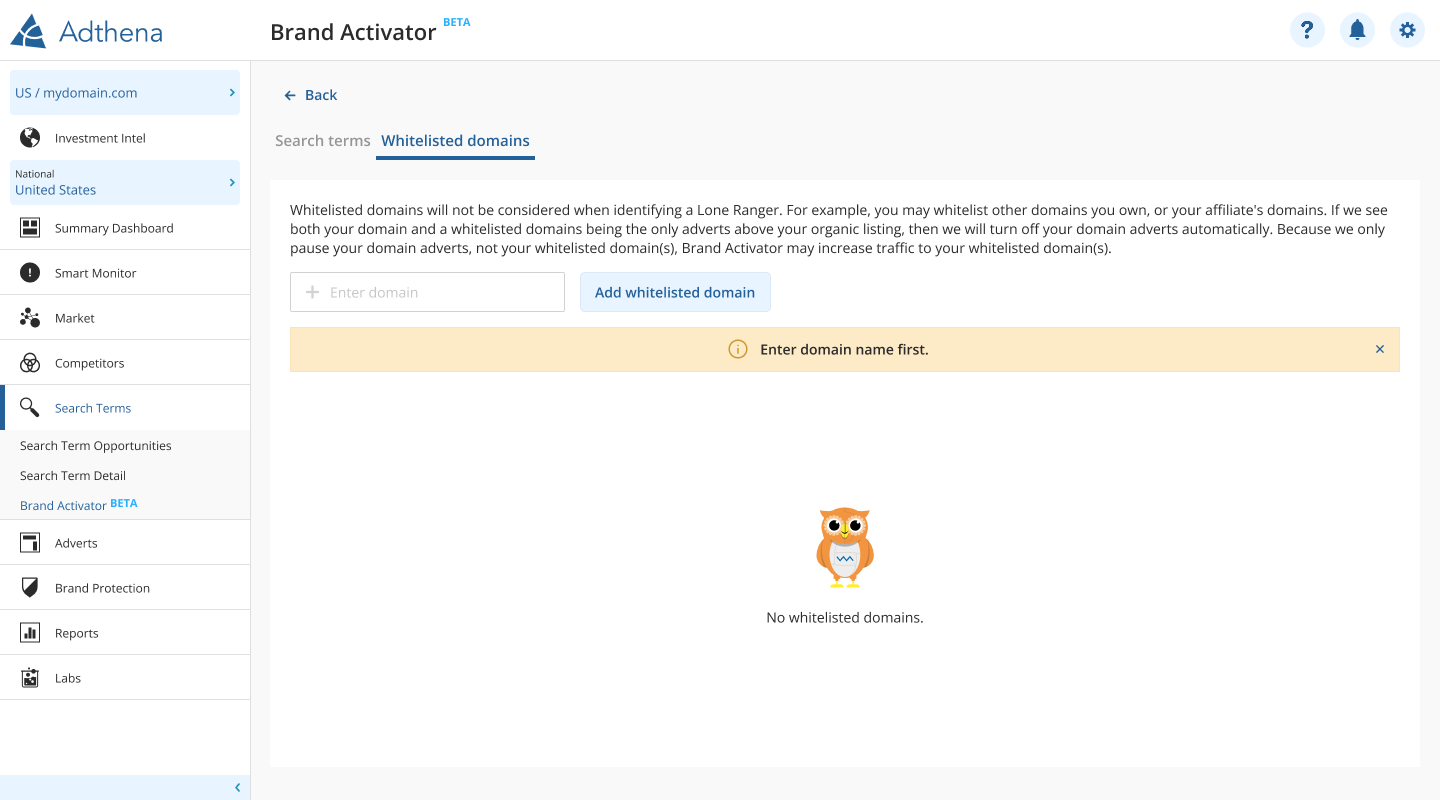Click the Smart Monitor alert icon

(30, 273)
